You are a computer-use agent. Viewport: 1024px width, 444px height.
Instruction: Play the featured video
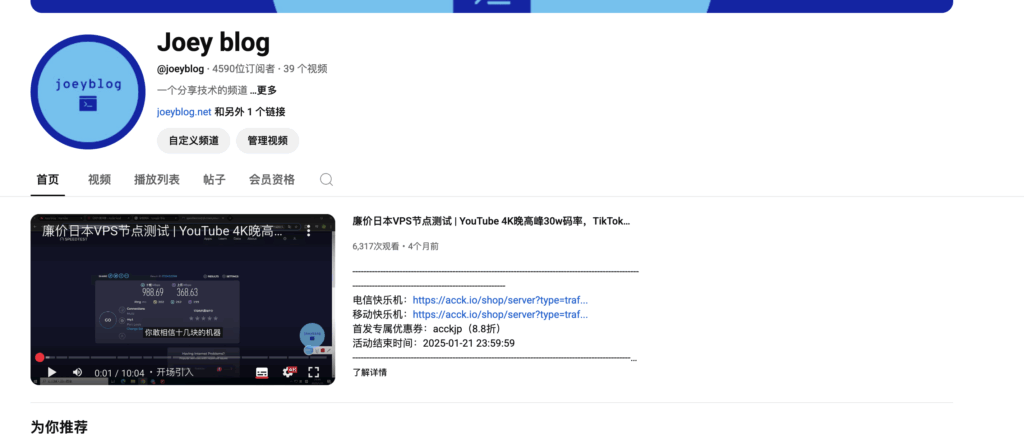[52, 372]
